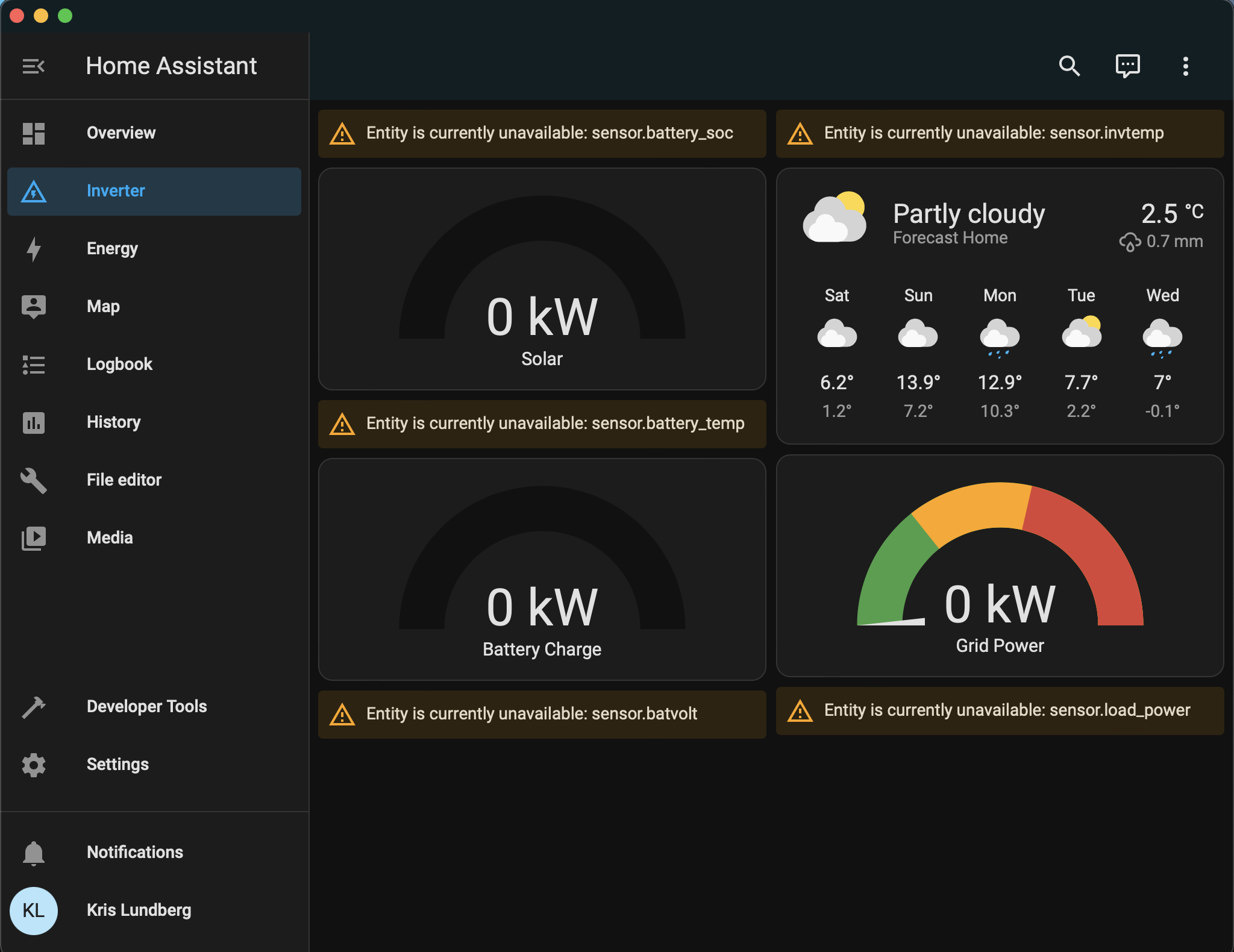
Task: Open the Logbook list icon
Action: tap(34, 365)
